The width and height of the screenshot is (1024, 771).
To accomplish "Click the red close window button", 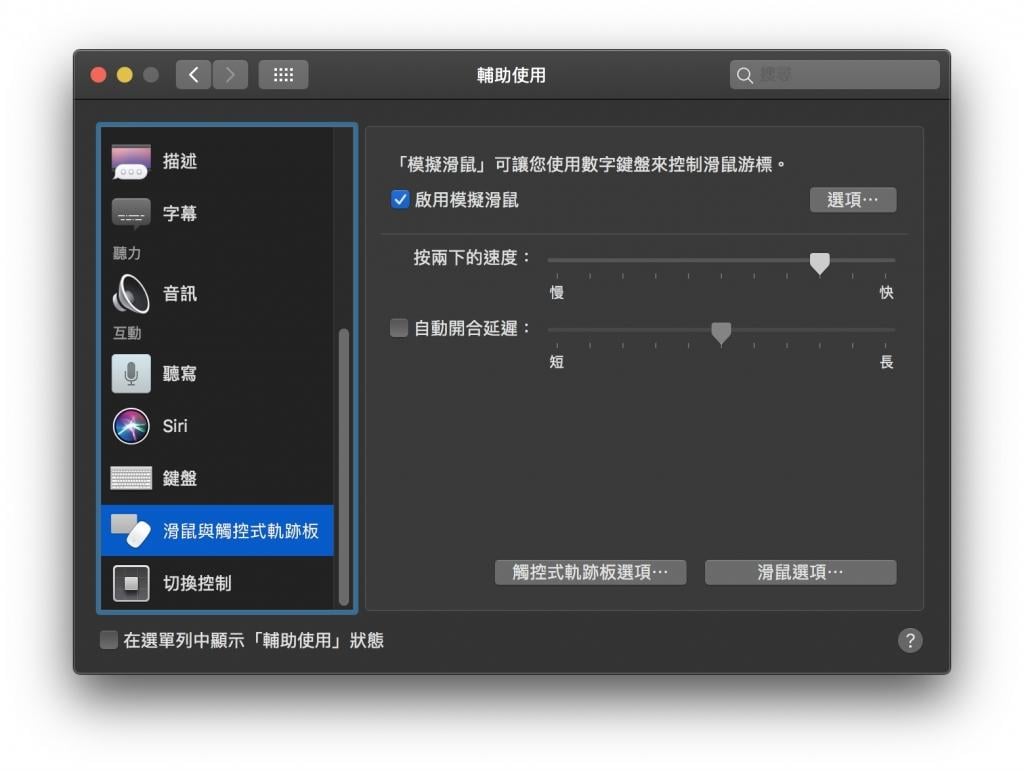I will 99,75.
